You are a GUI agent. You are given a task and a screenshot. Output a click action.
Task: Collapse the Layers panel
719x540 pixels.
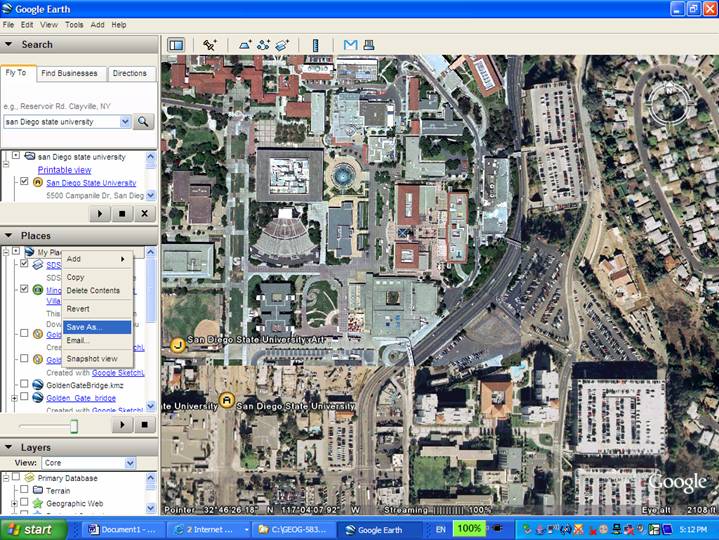[8, 447]
